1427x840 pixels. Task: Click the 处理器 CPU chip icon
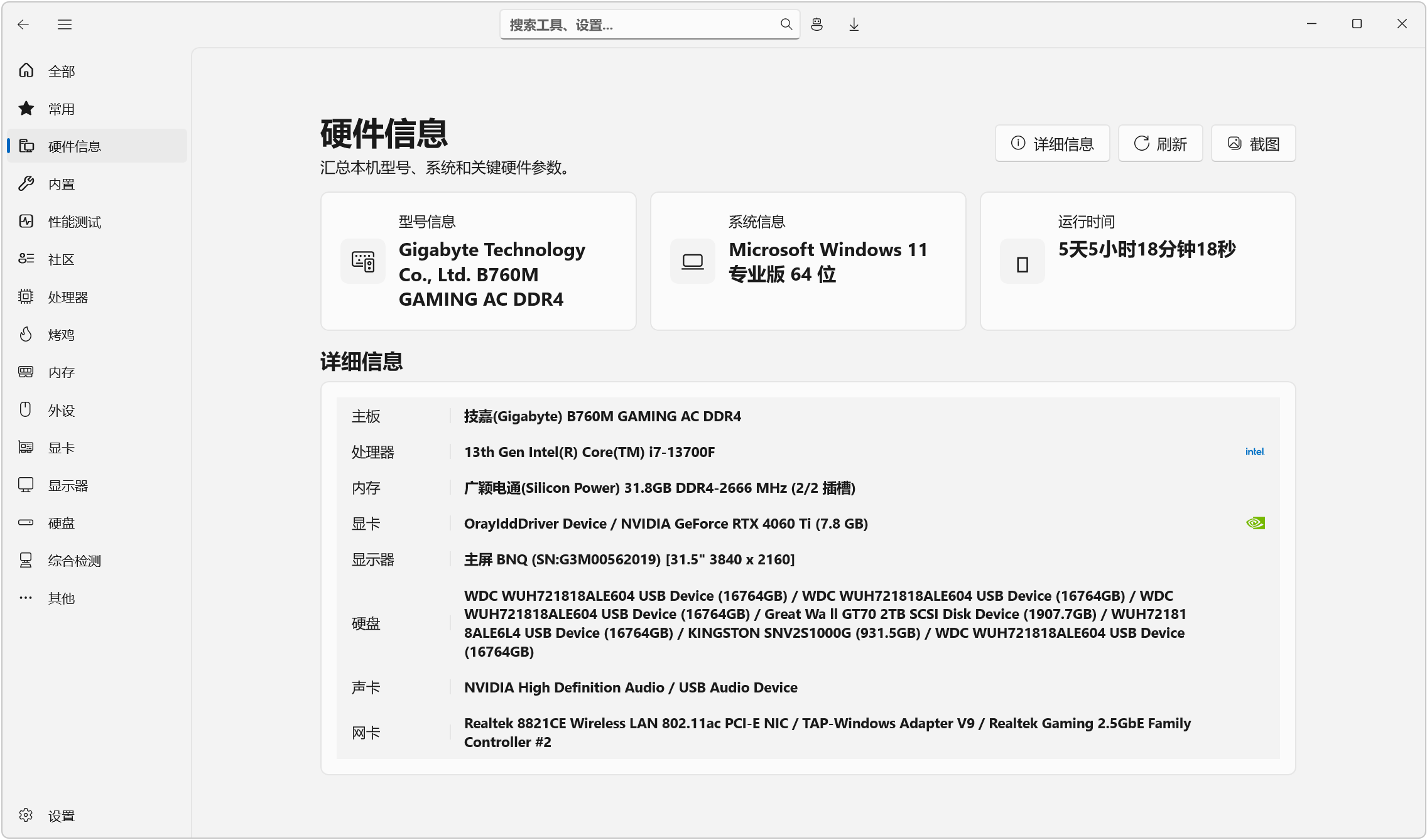tap(26, 296)
